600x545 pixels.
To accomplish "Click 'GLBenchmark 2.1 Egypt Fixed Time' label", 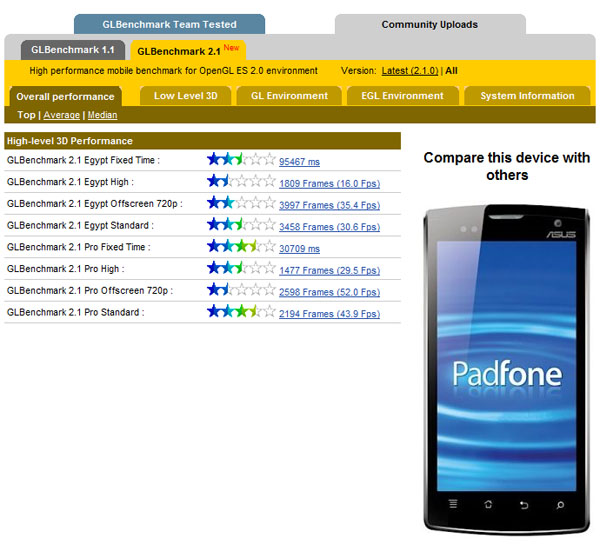I will coord(83,160).
